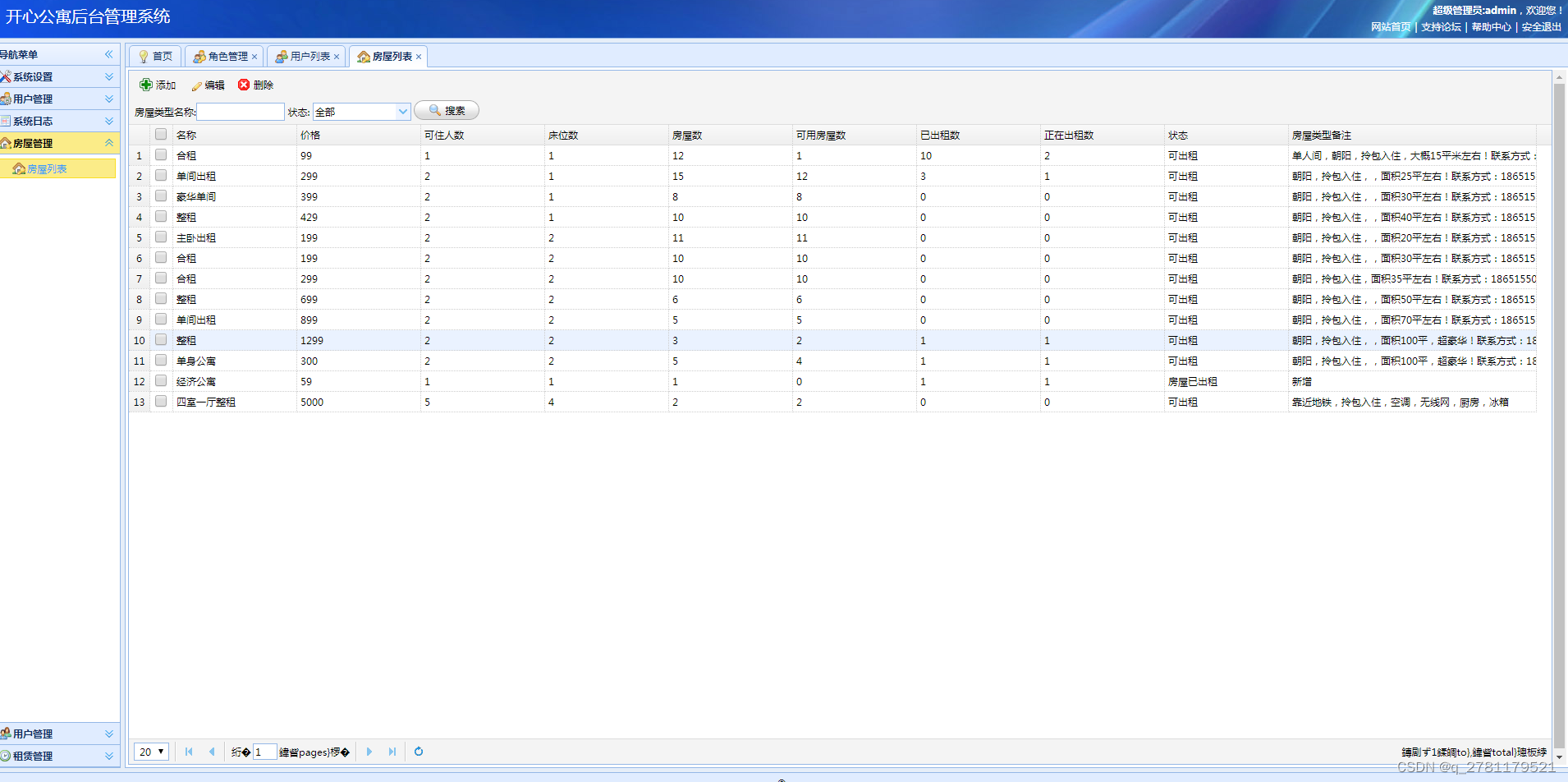The width and height of the screenshot is (1568, 782).
Task: Sort by 房屋数 column header
Action: (x=730, y=135)
